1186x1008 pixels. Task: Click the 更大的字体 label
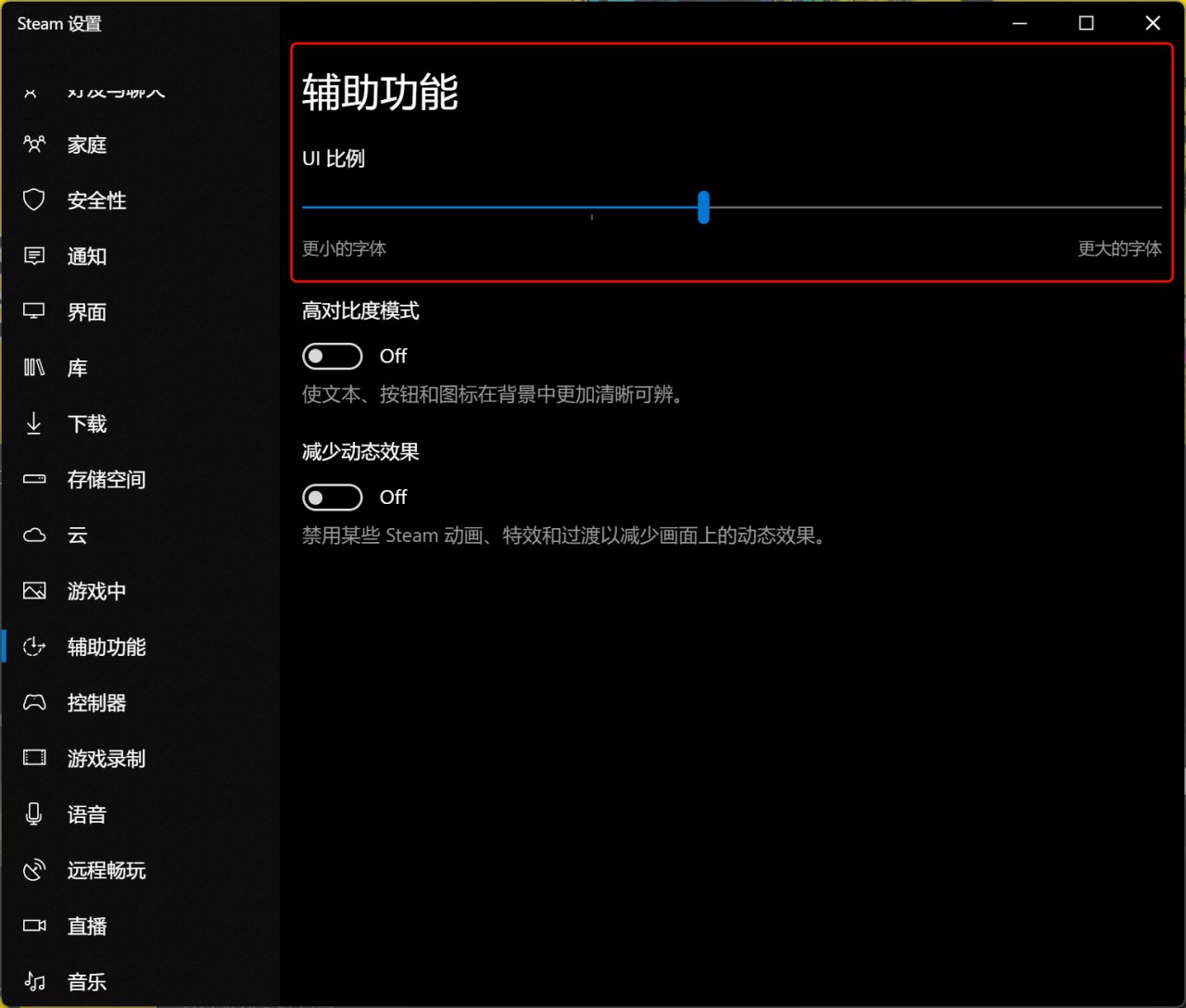[x=1119, y=248]
